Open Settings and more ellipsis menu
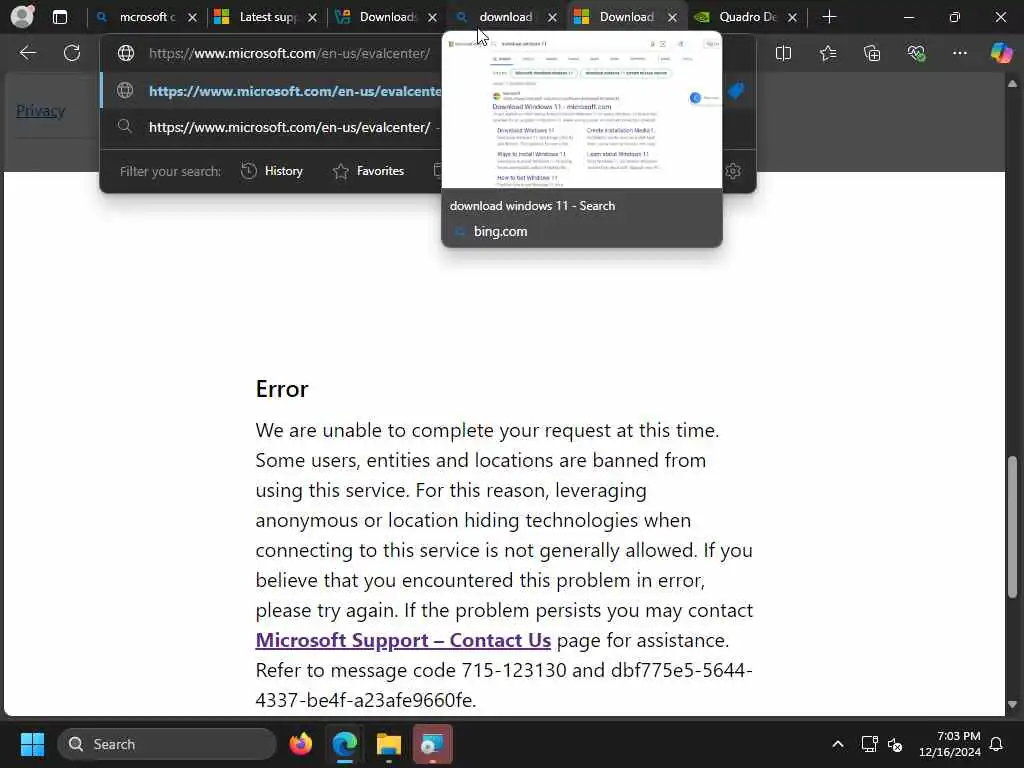 click(959, 53)
